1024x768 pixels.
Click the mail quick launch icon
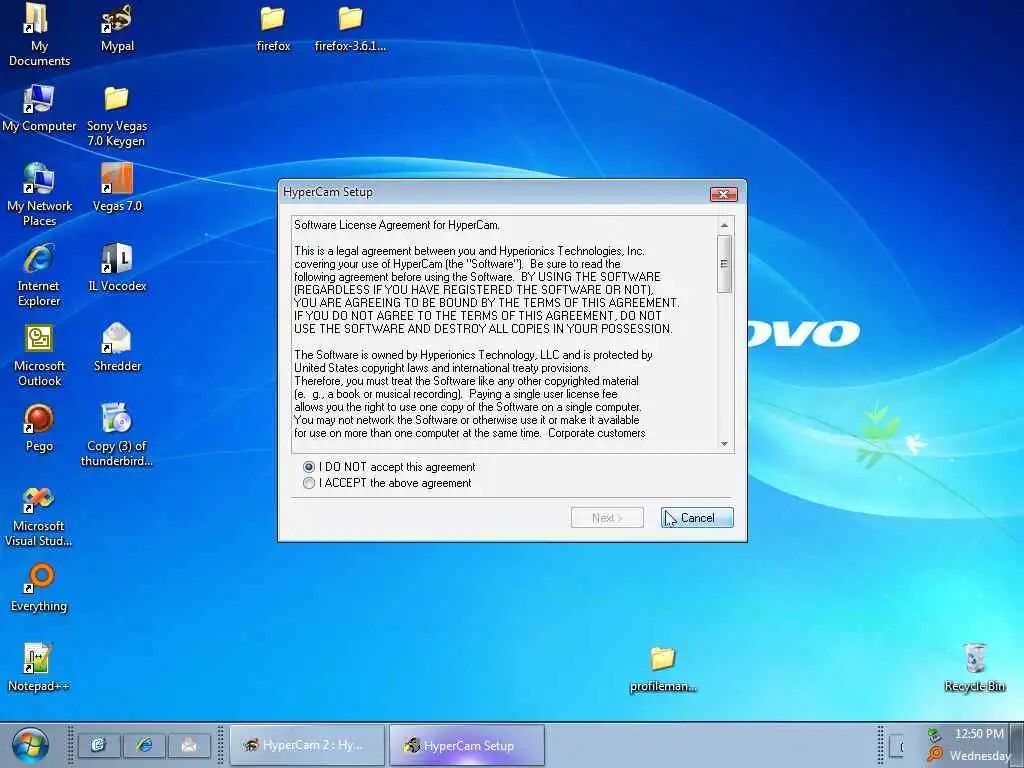click(x=189, y=745)
